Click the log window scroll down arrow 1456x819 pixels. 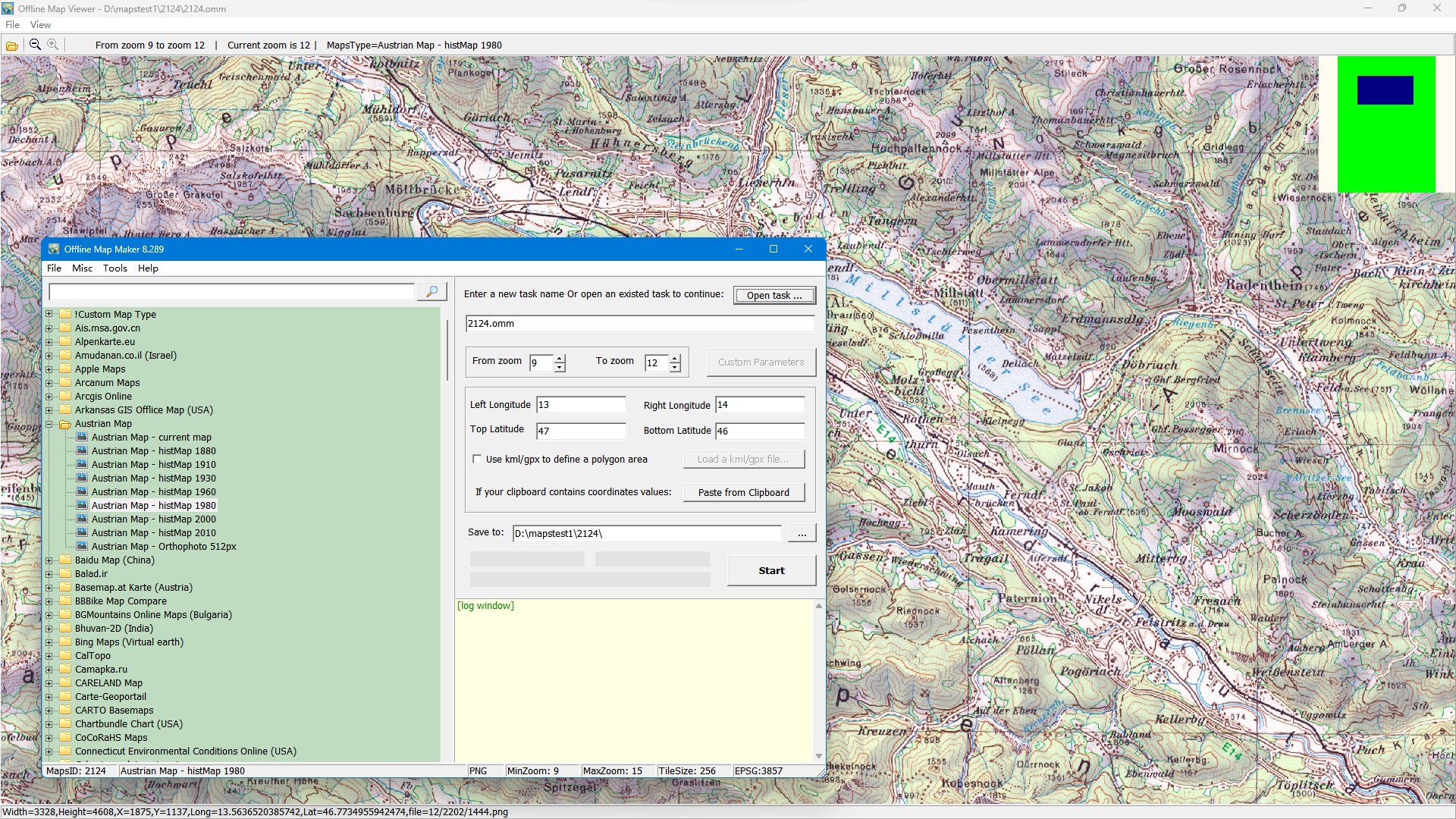point(818,756)
